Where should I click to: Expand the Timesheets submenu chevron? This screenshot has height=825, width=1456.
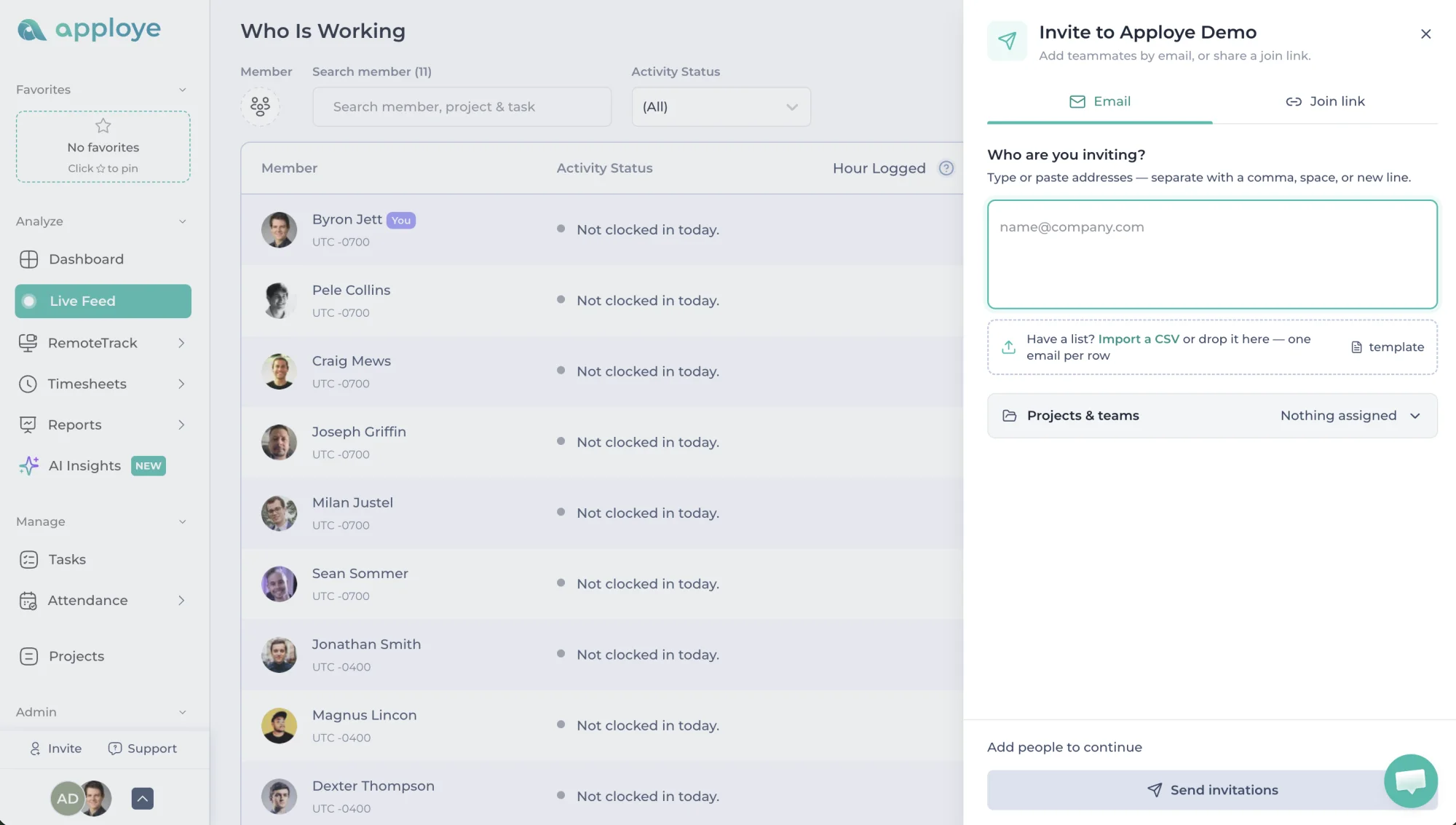point(181,384)
